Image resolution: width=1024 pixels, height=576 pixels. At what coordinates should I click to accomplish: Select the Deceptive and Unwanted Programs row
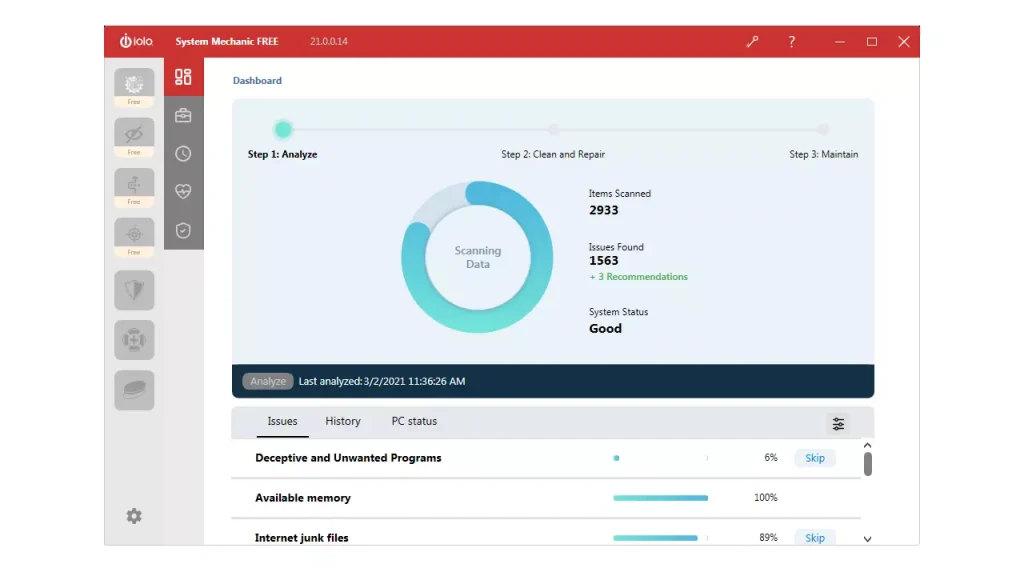pos(546,458)
